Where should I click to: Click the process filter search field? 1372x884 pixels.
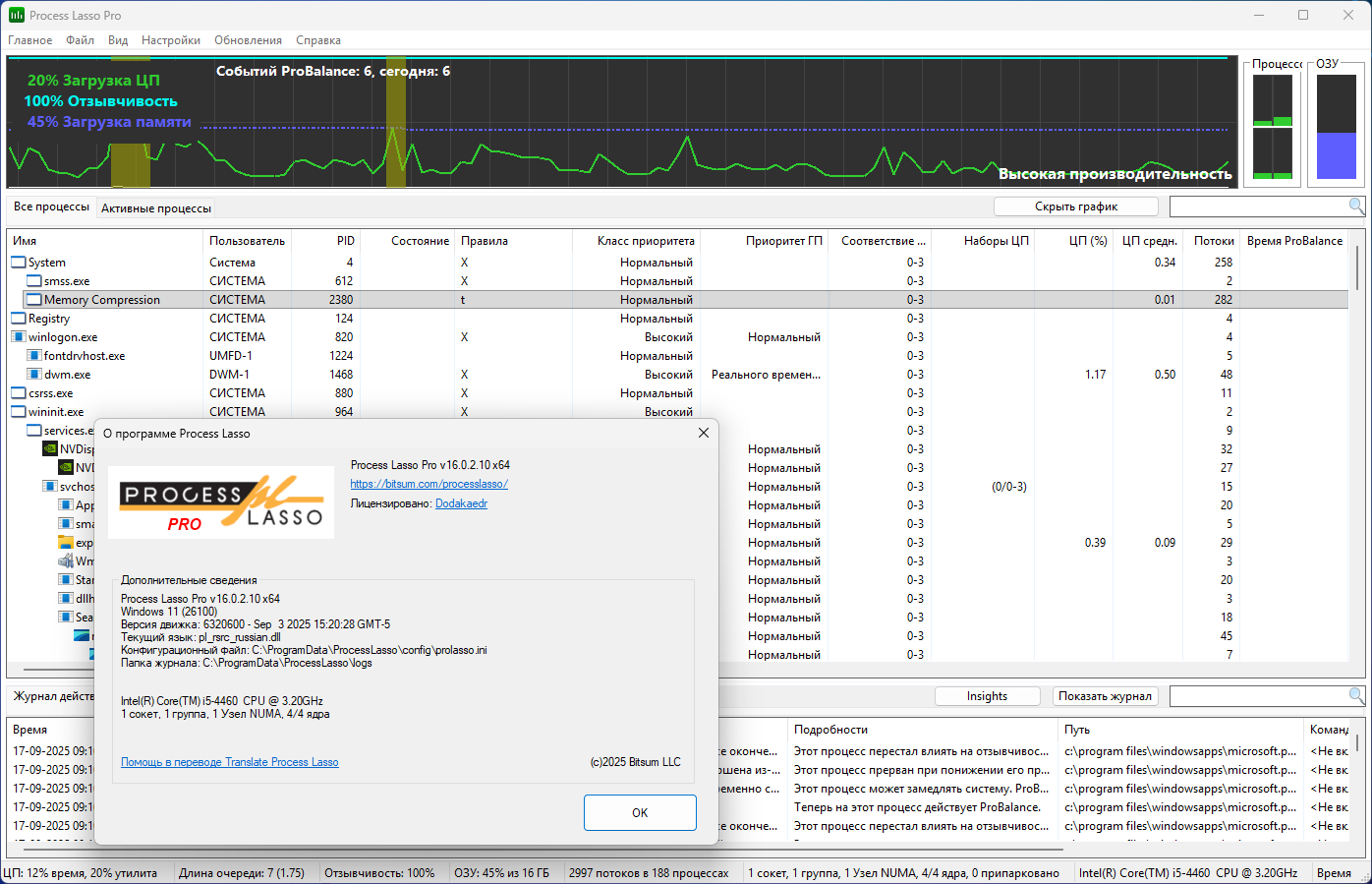[x=1259, y=206]
